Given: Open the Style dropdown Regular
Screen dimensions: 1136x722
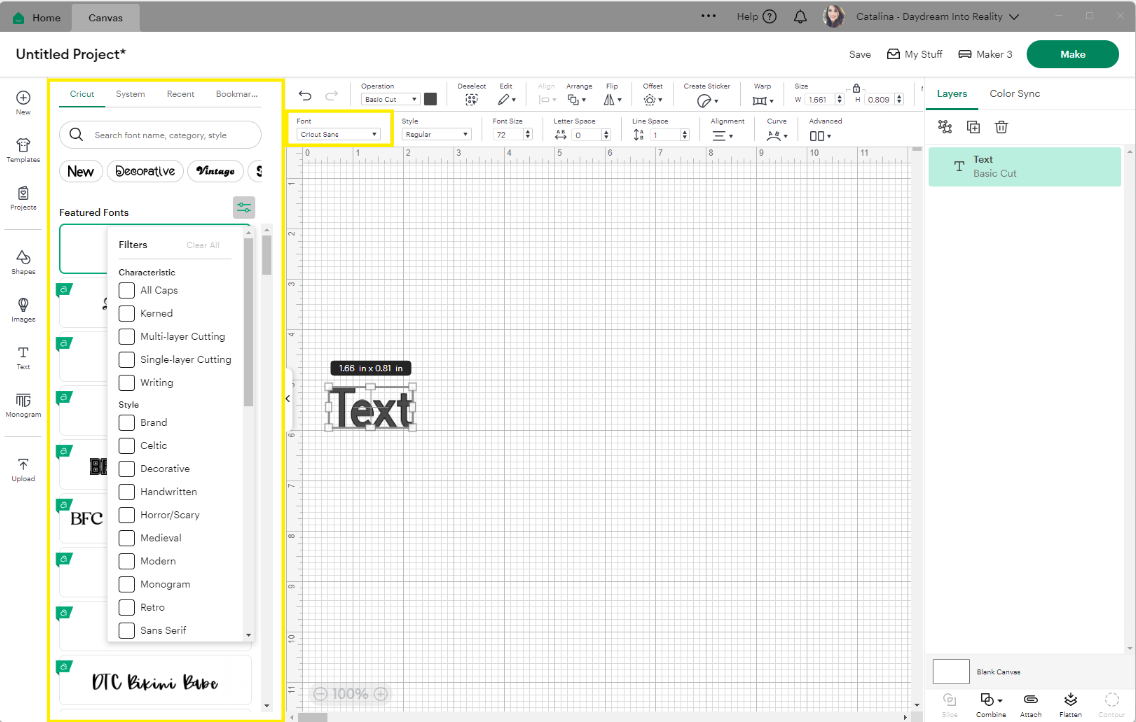Looking at the screenshot, I should point(436,134).
